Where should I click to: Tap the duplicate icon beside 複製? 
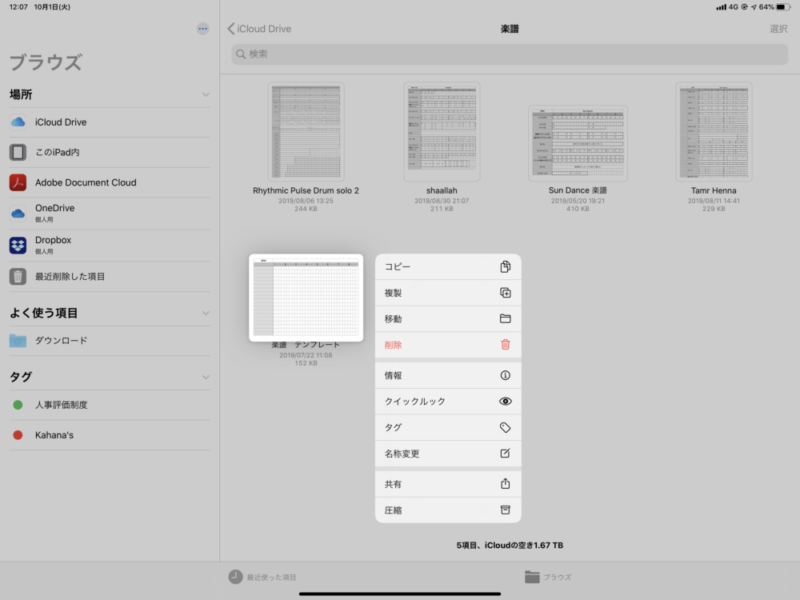pyautogui.click(x=505, y=293)
